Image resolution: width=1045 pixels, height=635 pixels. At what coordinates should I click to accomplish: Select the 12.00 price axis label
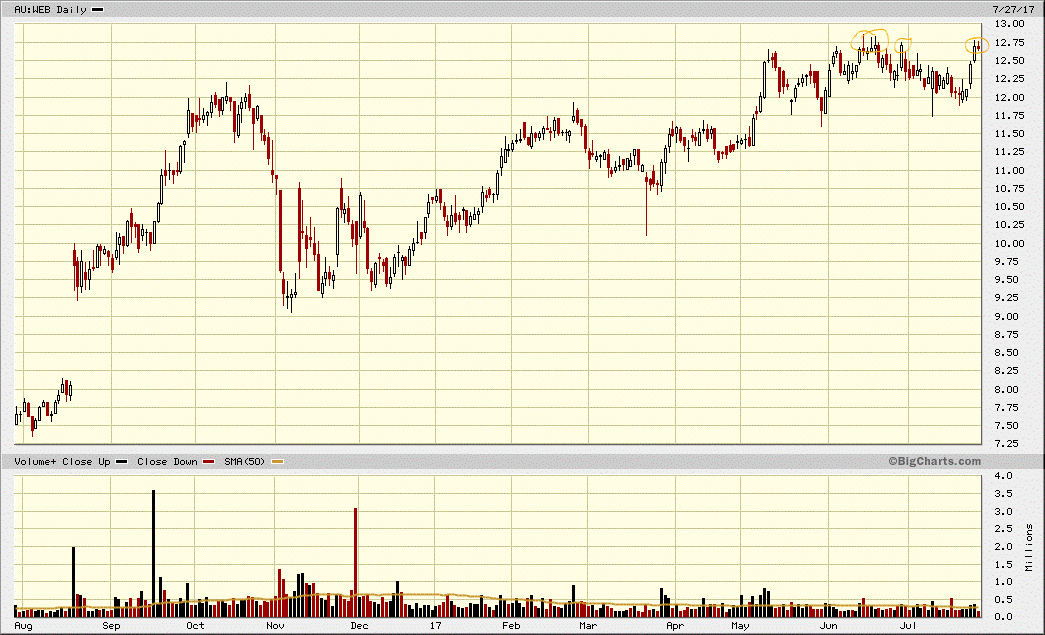1009,97
